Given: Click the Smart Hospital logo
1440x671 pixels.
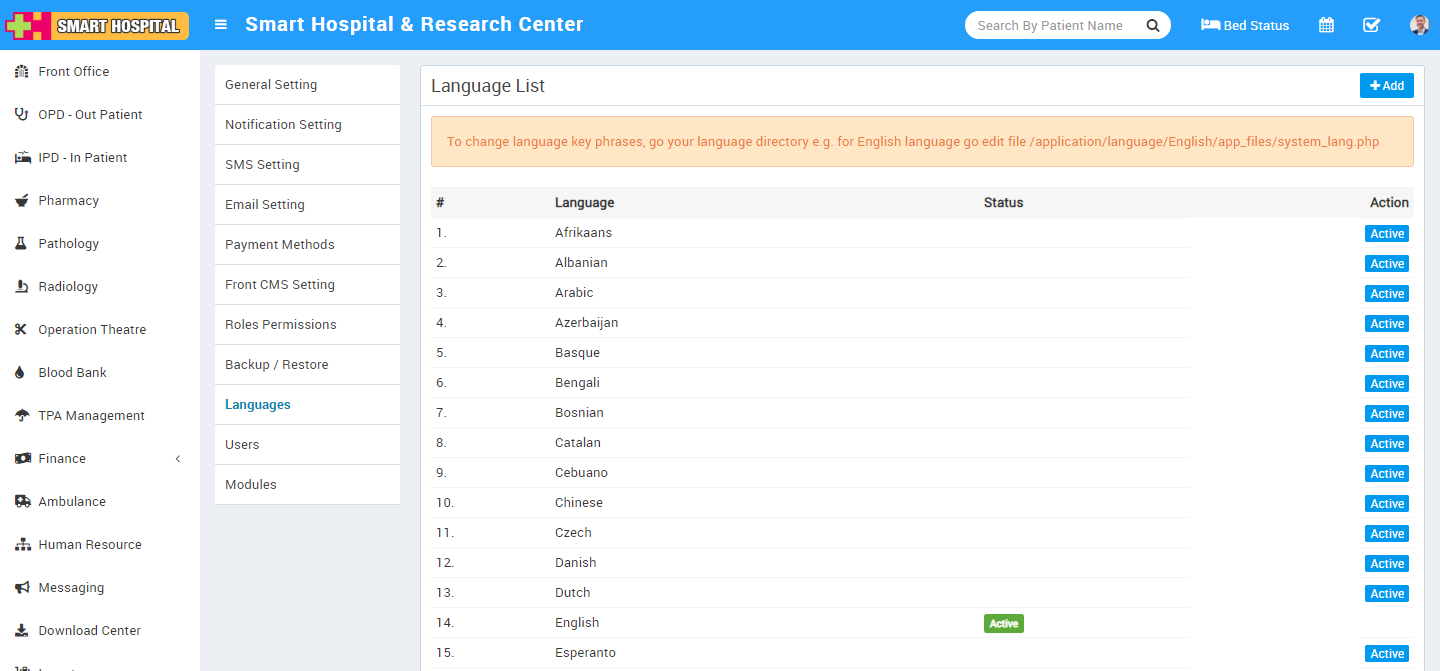Looking at the screenshot, I should pos(97,25).
